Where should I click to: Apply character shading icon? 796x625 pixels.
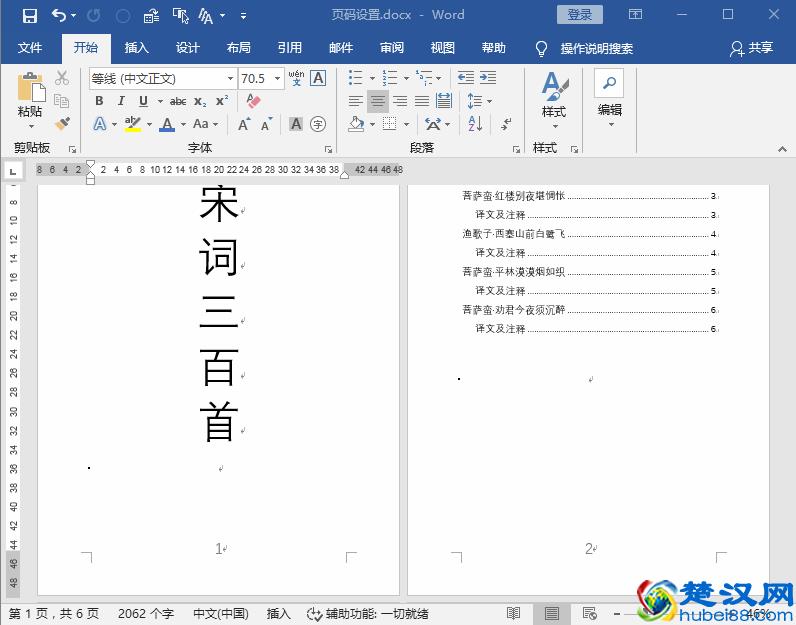pyautogui.click(x=295, y=124)
